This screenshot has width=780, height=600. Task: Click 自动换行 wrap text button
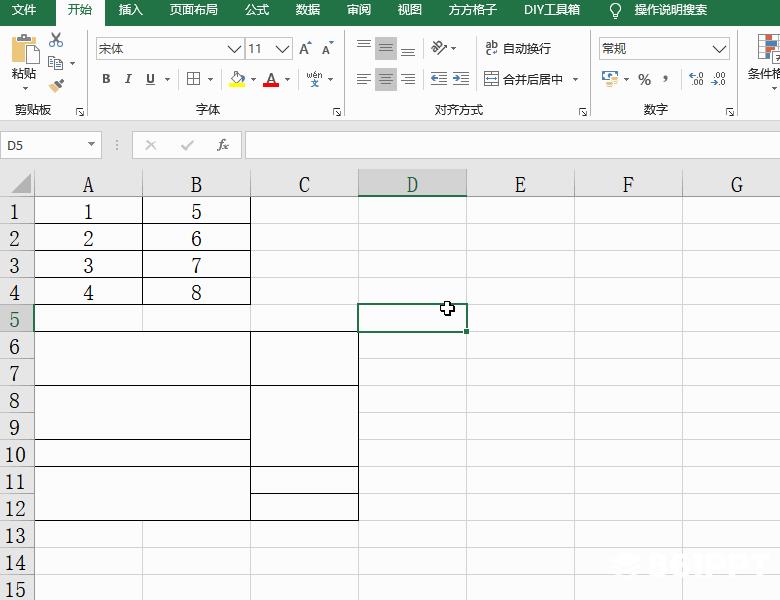518,48
